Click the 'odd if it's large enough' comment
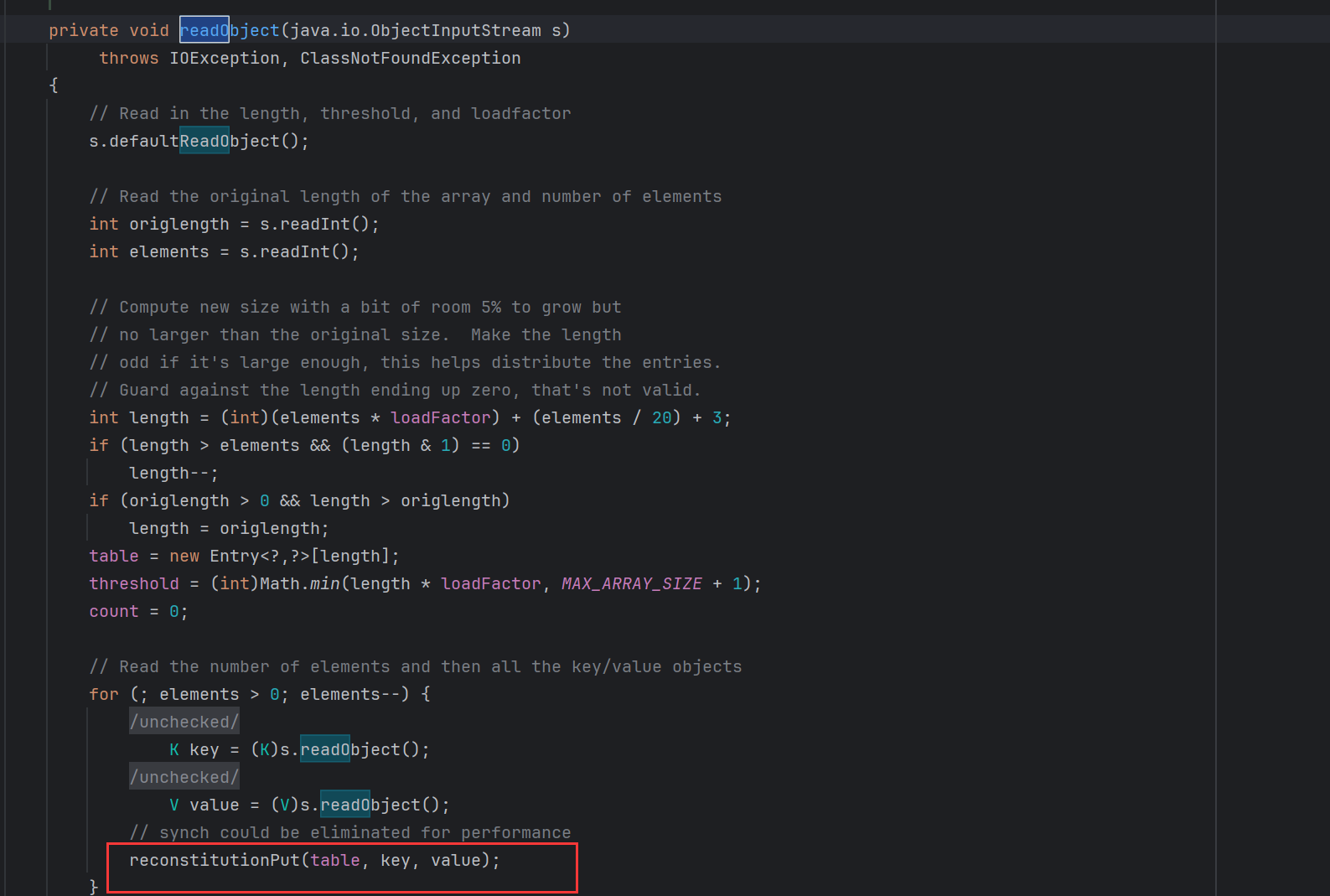Image resolution: width=1330 pixels, height=896 pixels. [406, 362]
